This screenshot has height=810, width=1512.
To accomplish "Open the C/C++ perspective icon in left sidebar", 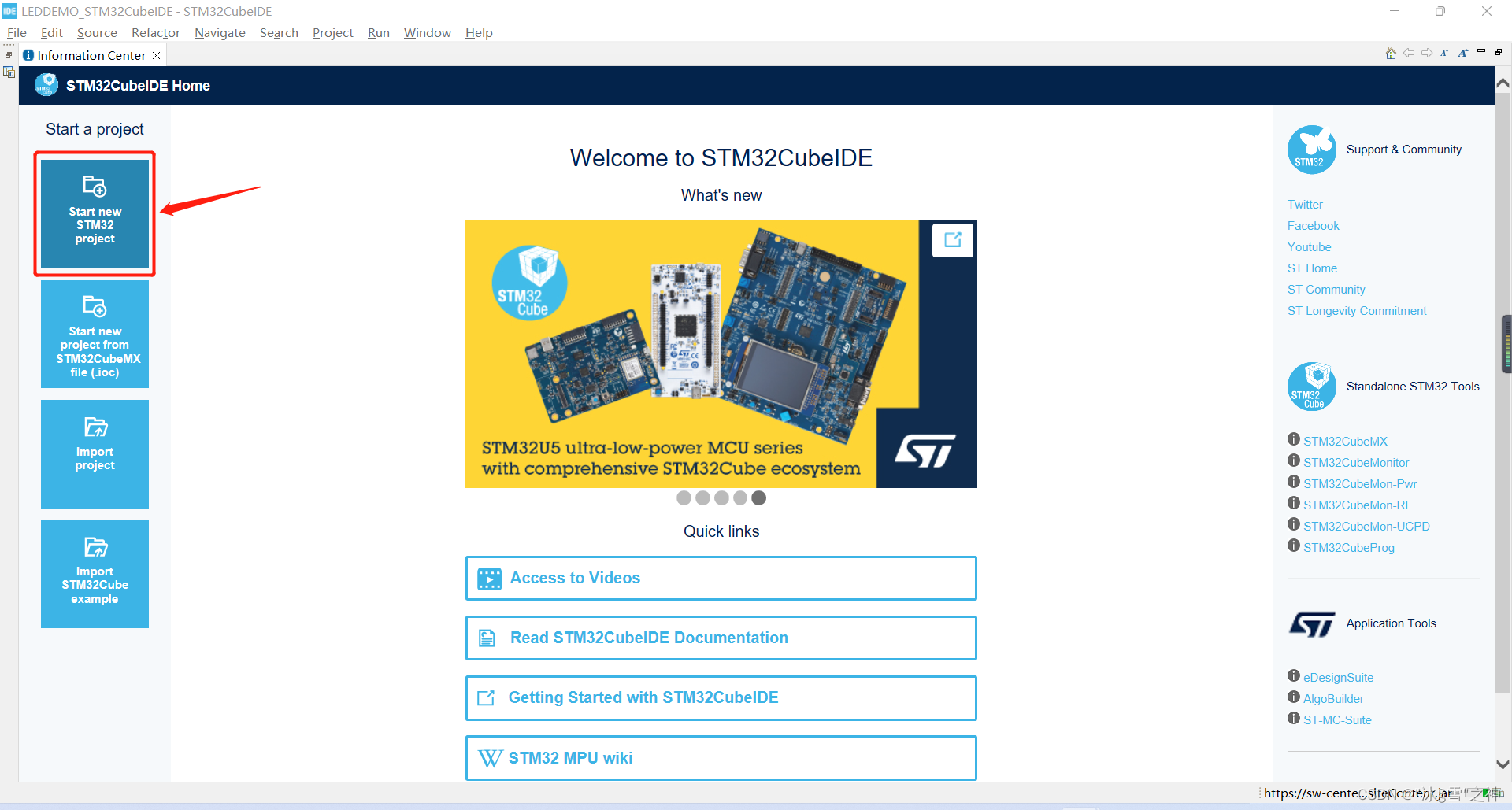I will 9,72.
